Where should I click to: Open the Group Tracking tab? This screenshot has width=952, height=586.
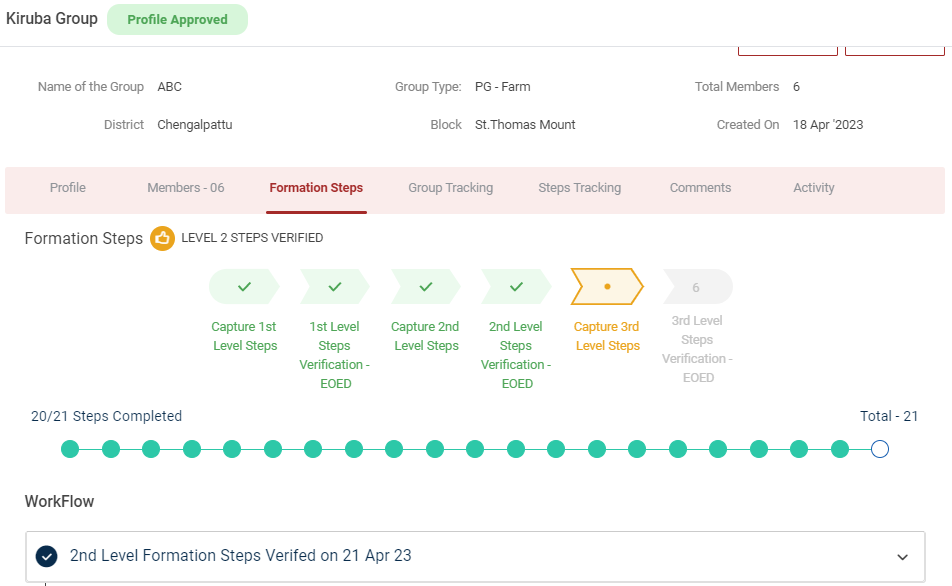point(450,188)
